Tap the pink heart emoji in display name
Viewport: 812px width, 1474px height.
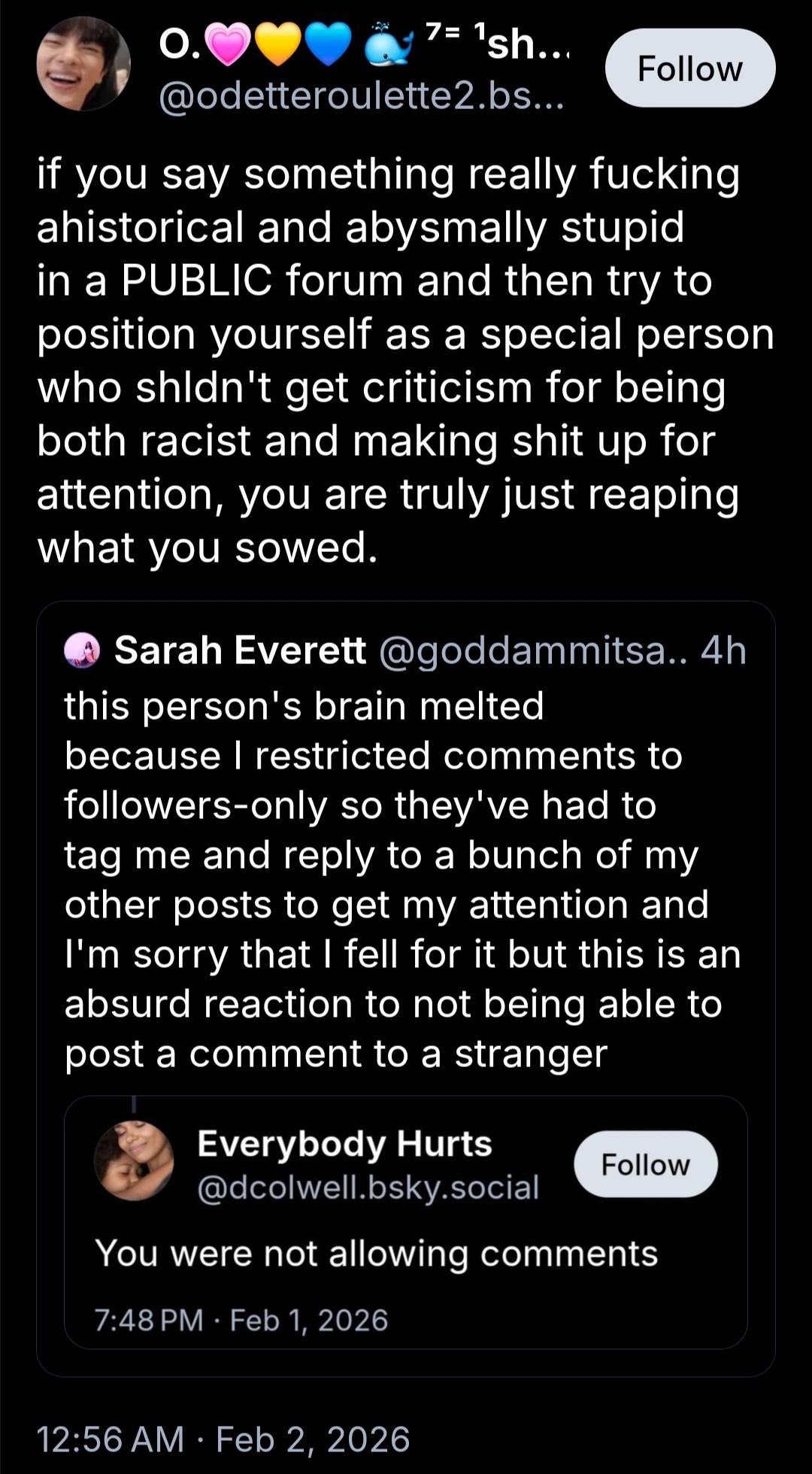point(229,45)
